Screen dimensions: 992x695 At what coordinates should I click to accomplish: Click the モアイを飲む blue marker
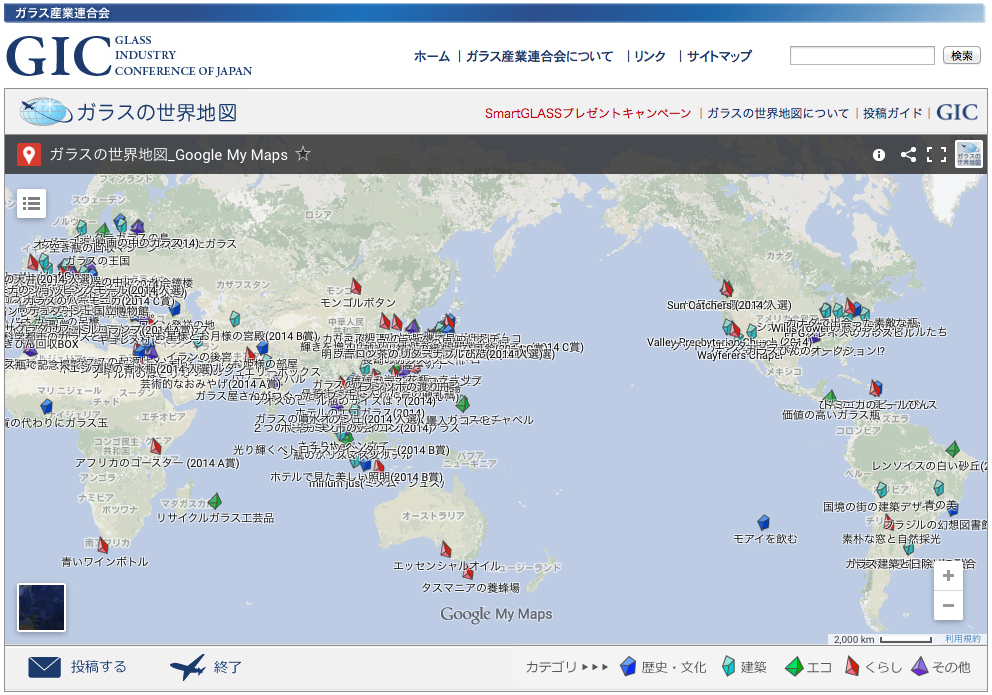click(x=764, y=522)
